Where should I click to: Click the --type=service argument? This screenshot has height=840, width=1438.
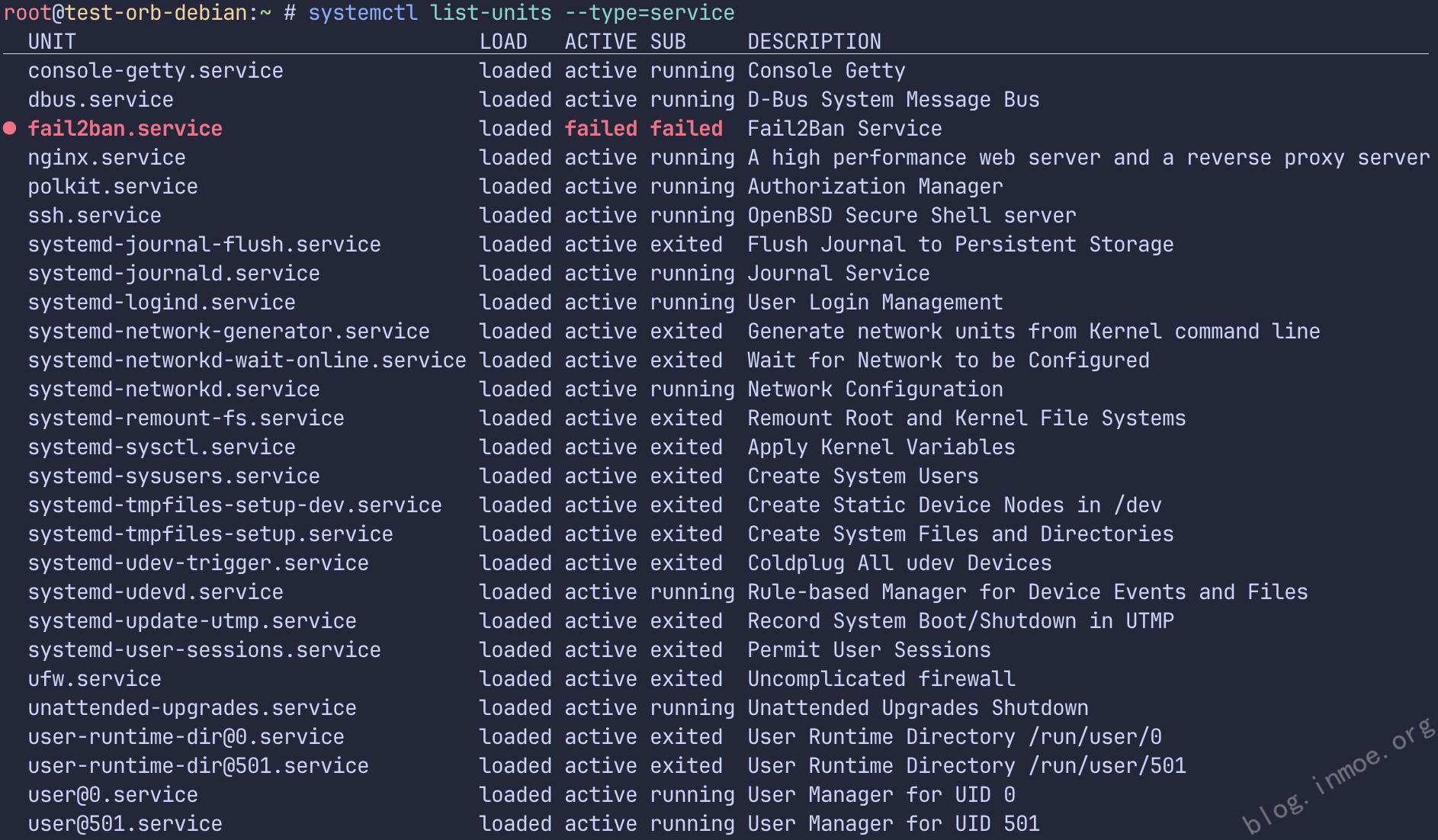650,13
